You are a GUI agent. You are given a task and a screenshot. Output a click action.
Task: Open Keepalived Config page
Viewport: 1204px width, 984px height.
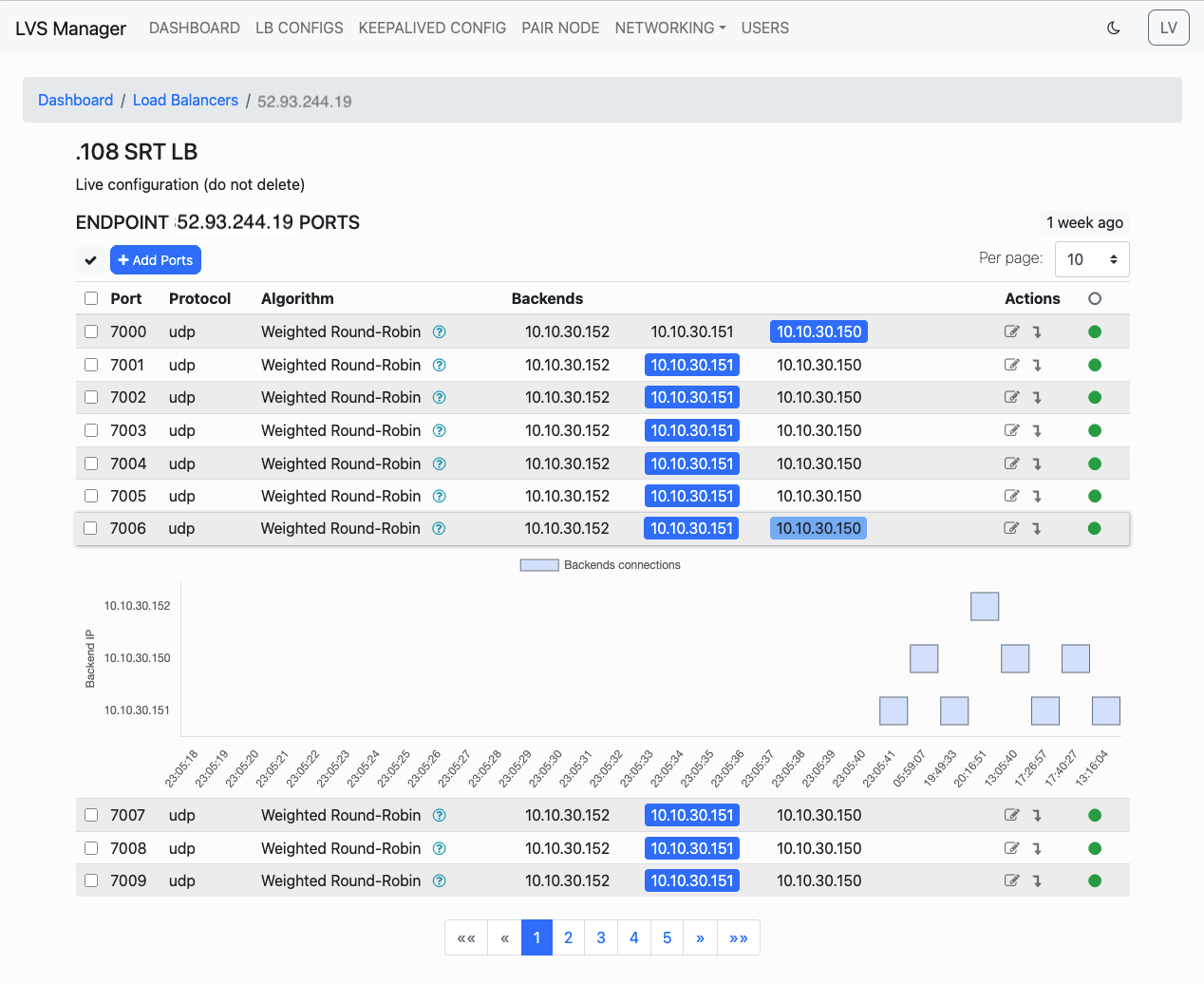(432, 28)
